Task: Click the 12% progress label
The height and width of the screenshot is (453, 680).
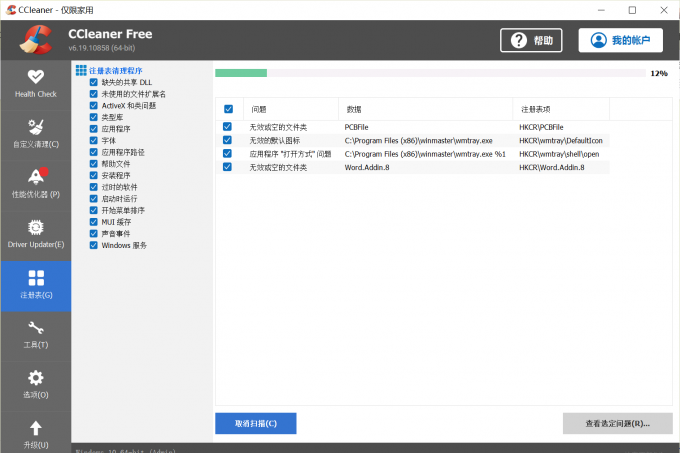Action: [x=659, y=74]
